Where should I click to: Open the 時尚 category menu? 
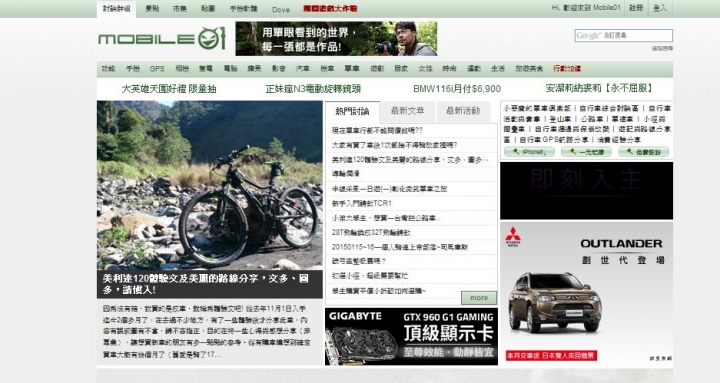pyautogui.click(x=450, y=68)
